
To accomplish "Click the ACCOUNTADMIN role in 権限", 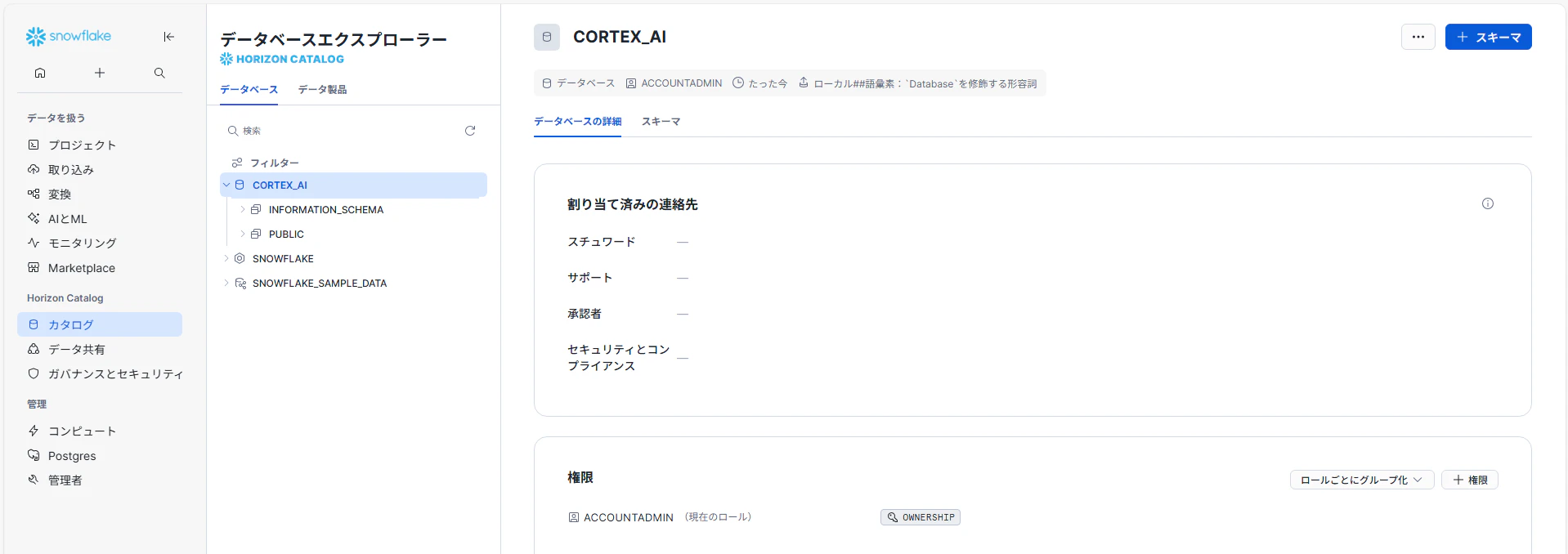I will click(628, 517).
